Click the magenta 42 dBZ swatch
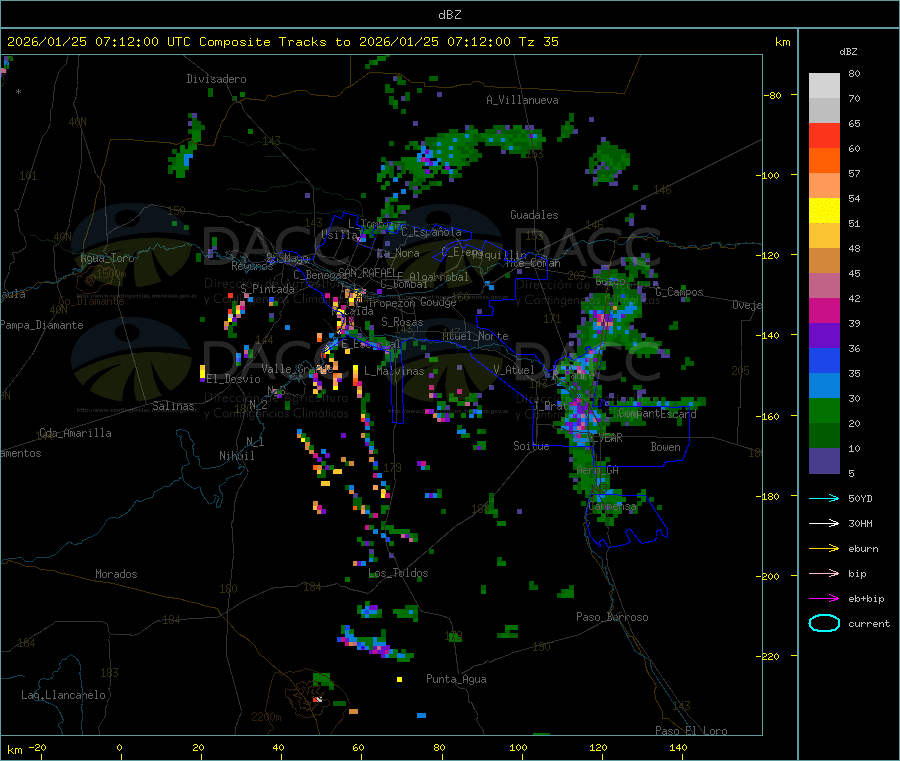 click(824, 310)
